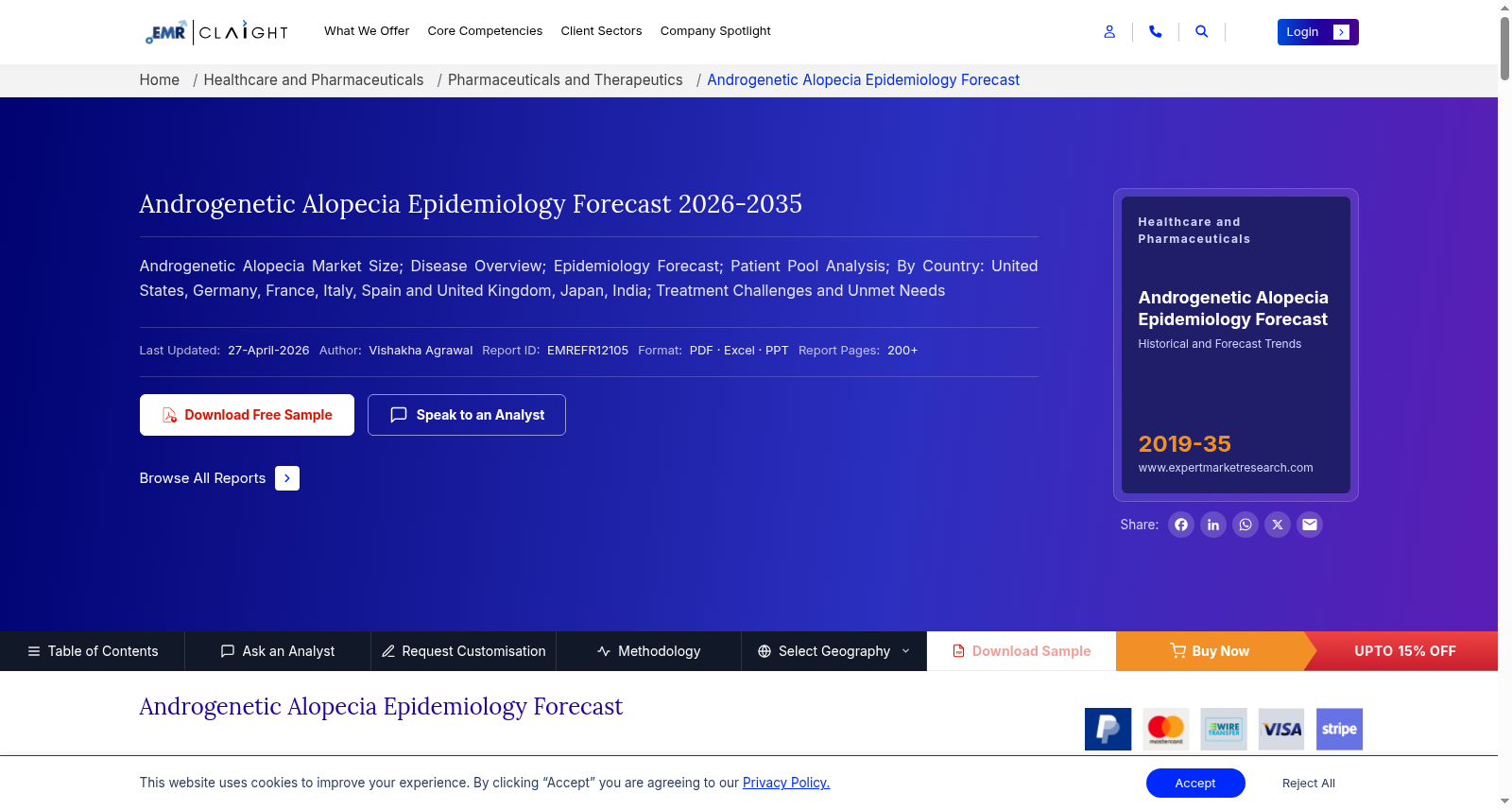Click Download Sample in sticky bar

[1022, 651]
